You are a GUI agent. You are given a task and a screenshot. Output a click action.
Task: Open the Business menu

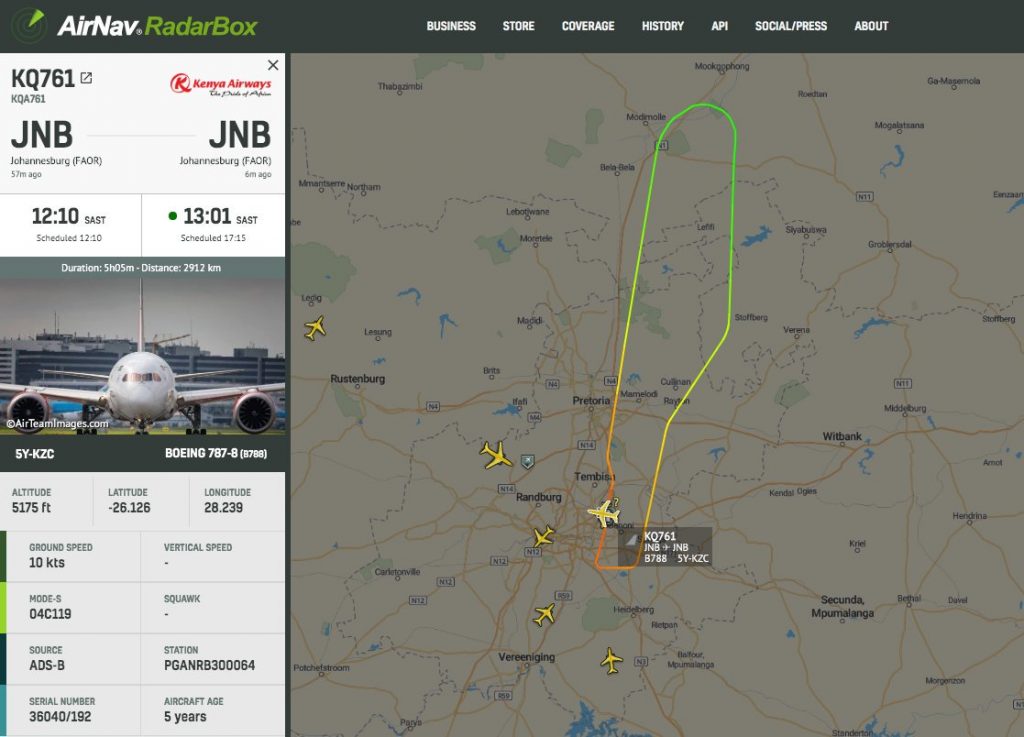451,26
